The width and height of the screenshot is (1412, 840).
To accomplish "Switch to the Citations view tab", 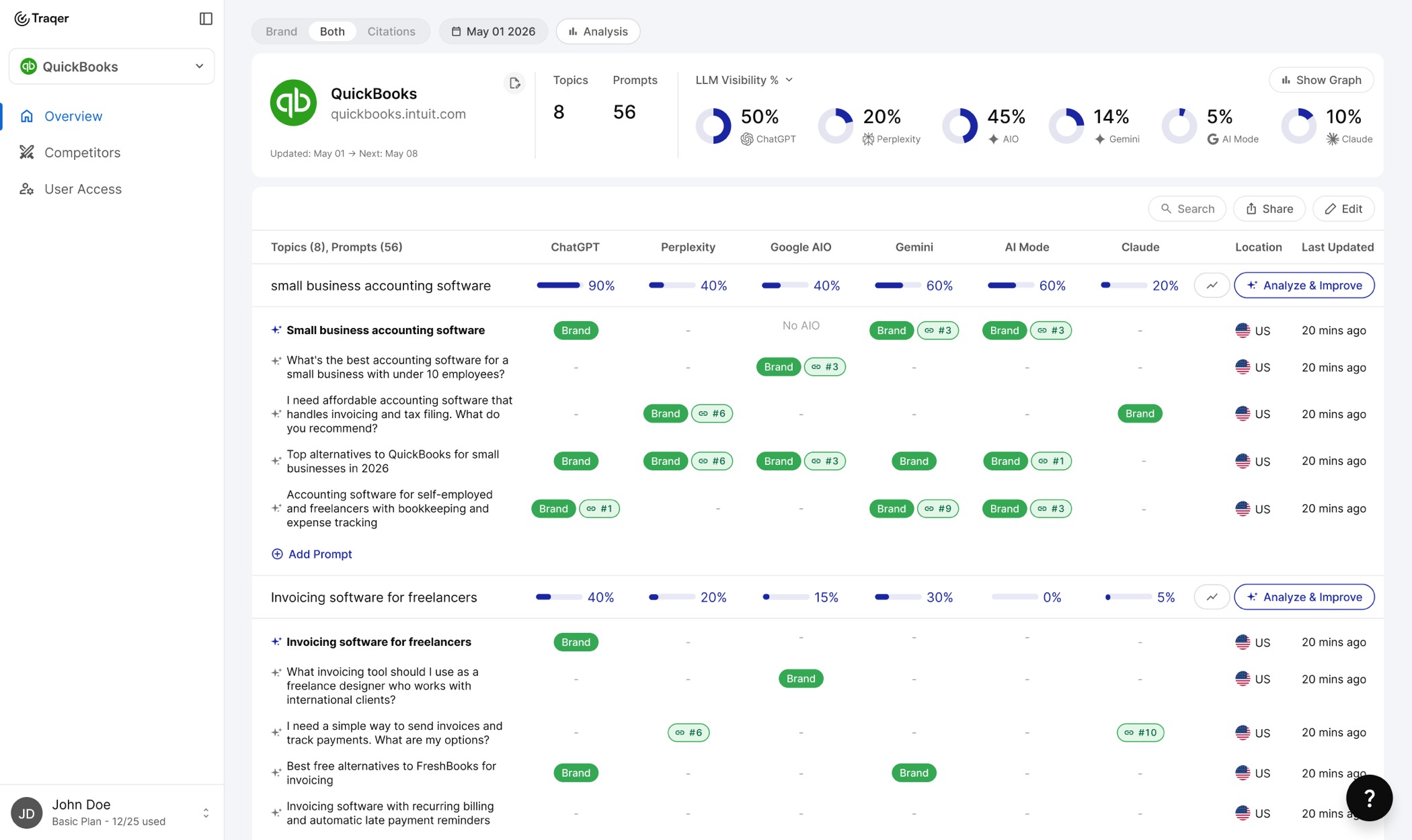I will (391, 31).
